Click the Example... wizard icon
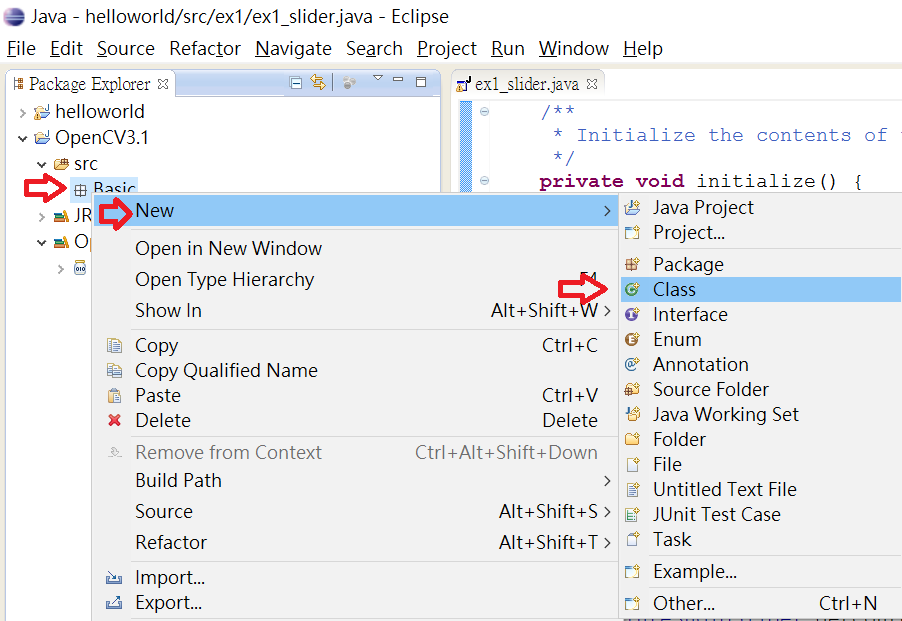The height and width of the screenshot is (621, 902). [632, 572]
